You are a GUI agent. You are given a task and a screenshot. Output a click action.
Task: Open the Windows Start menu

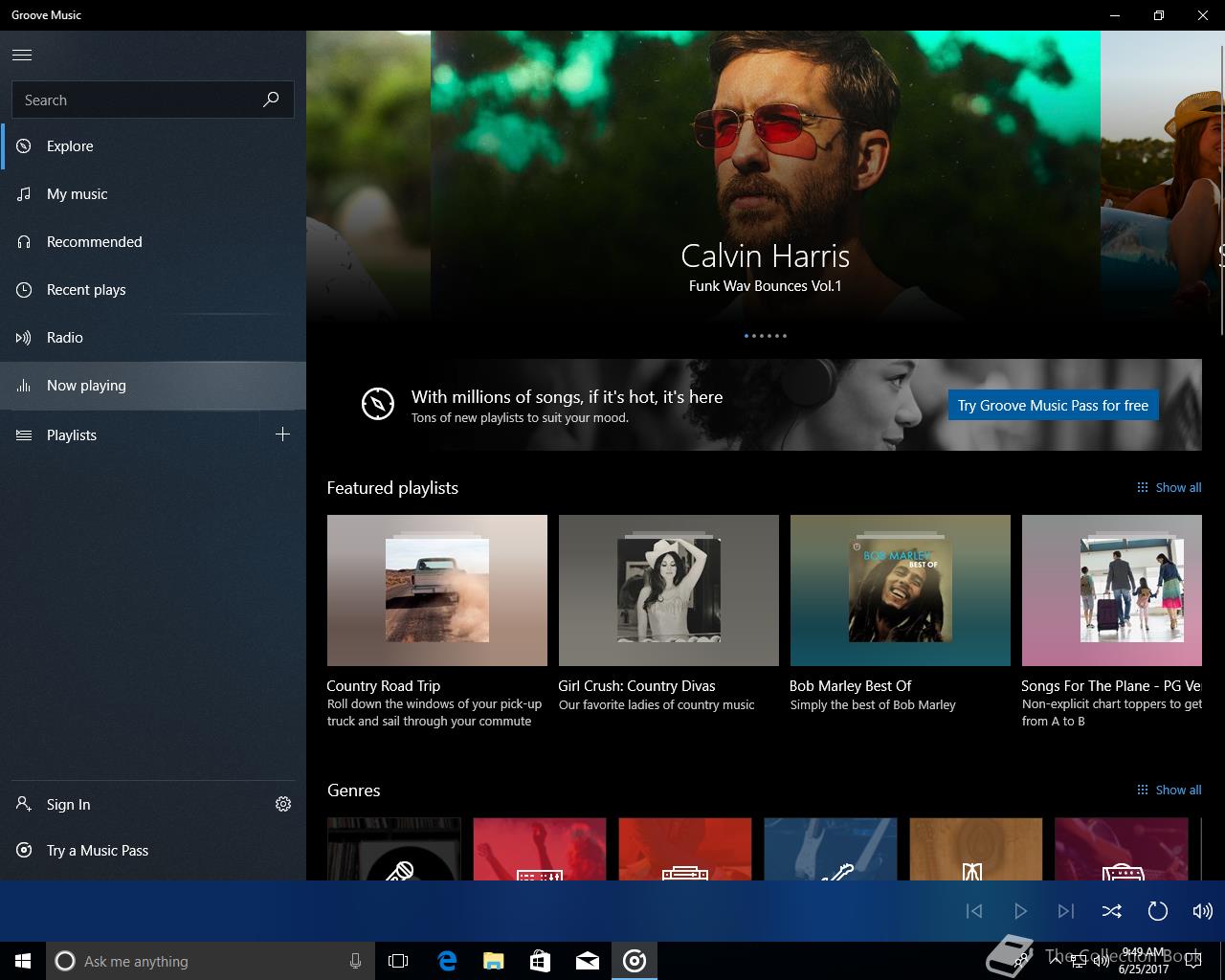tap(23, 961)
